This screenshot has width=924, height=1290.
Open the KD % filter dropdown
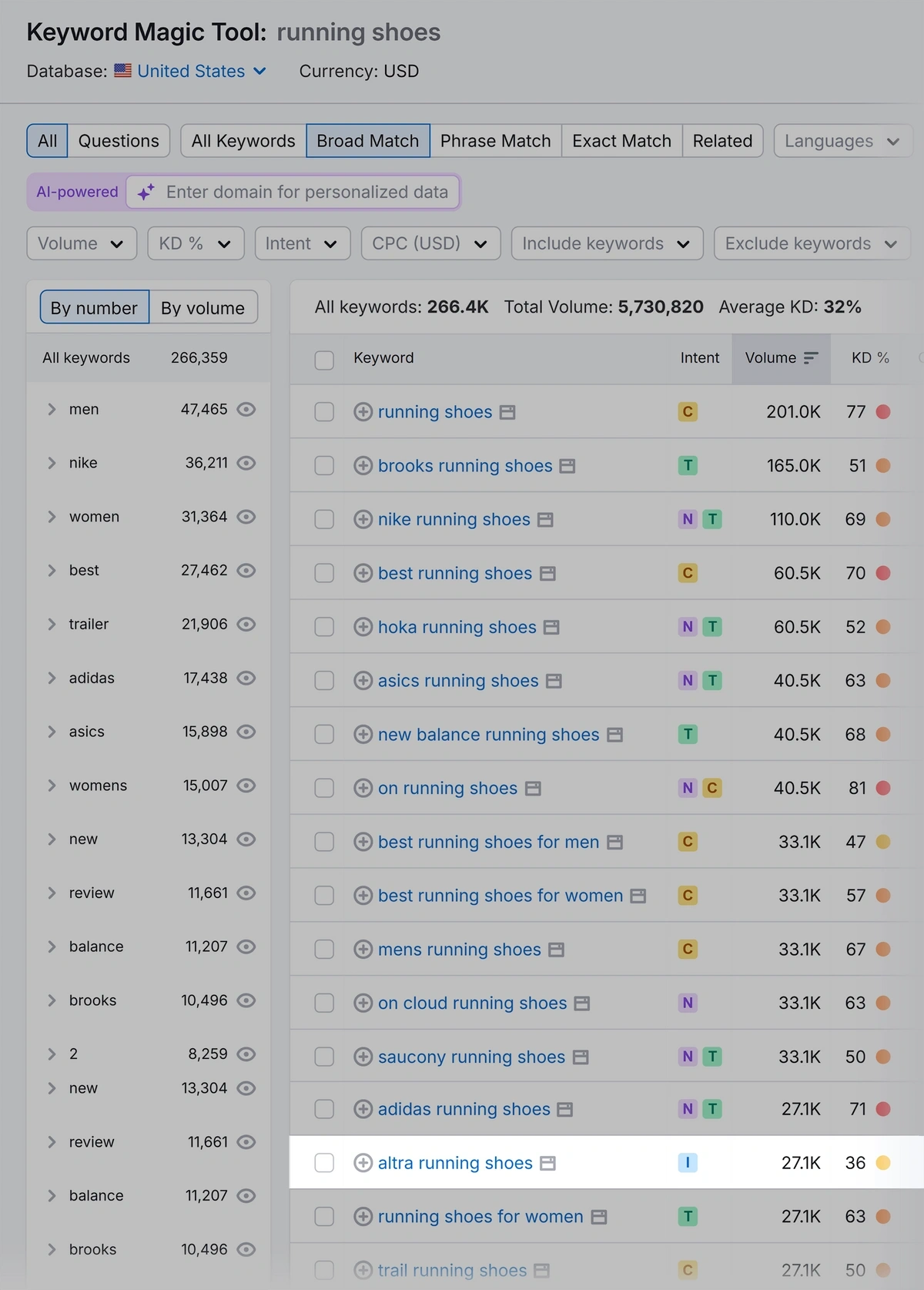coord(196,243)
